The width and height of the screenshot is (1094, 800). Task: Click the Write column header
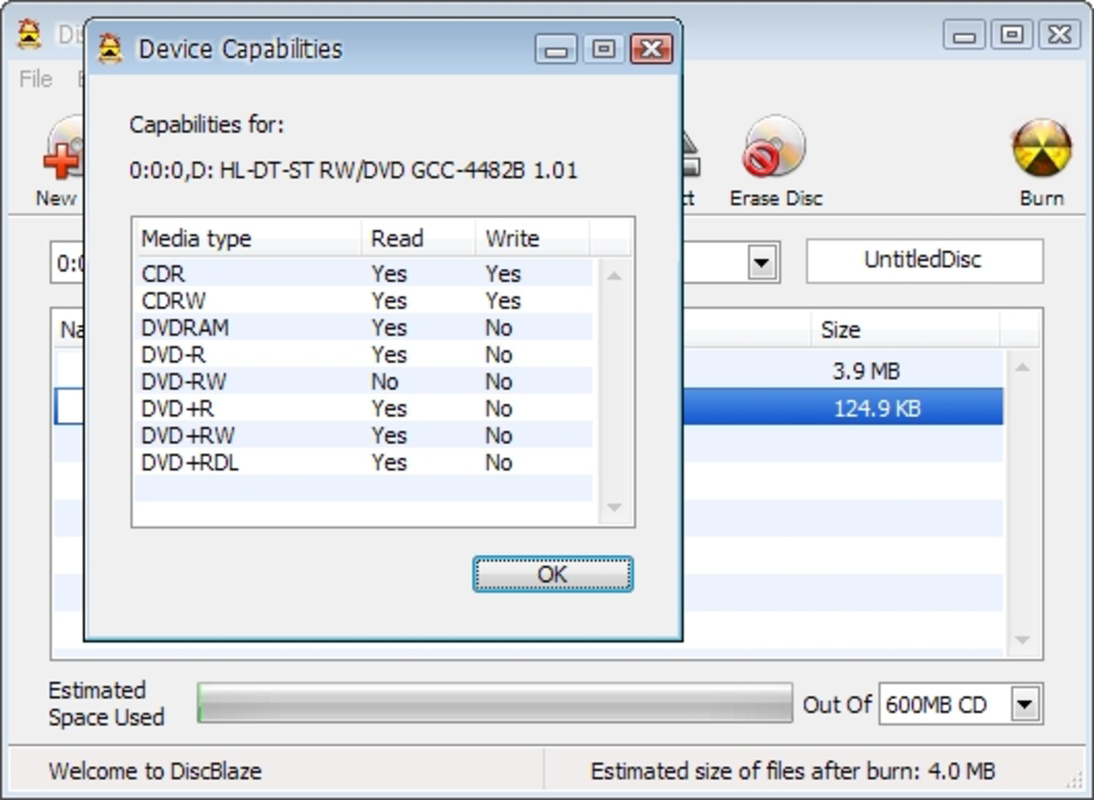tap(532, 239)
